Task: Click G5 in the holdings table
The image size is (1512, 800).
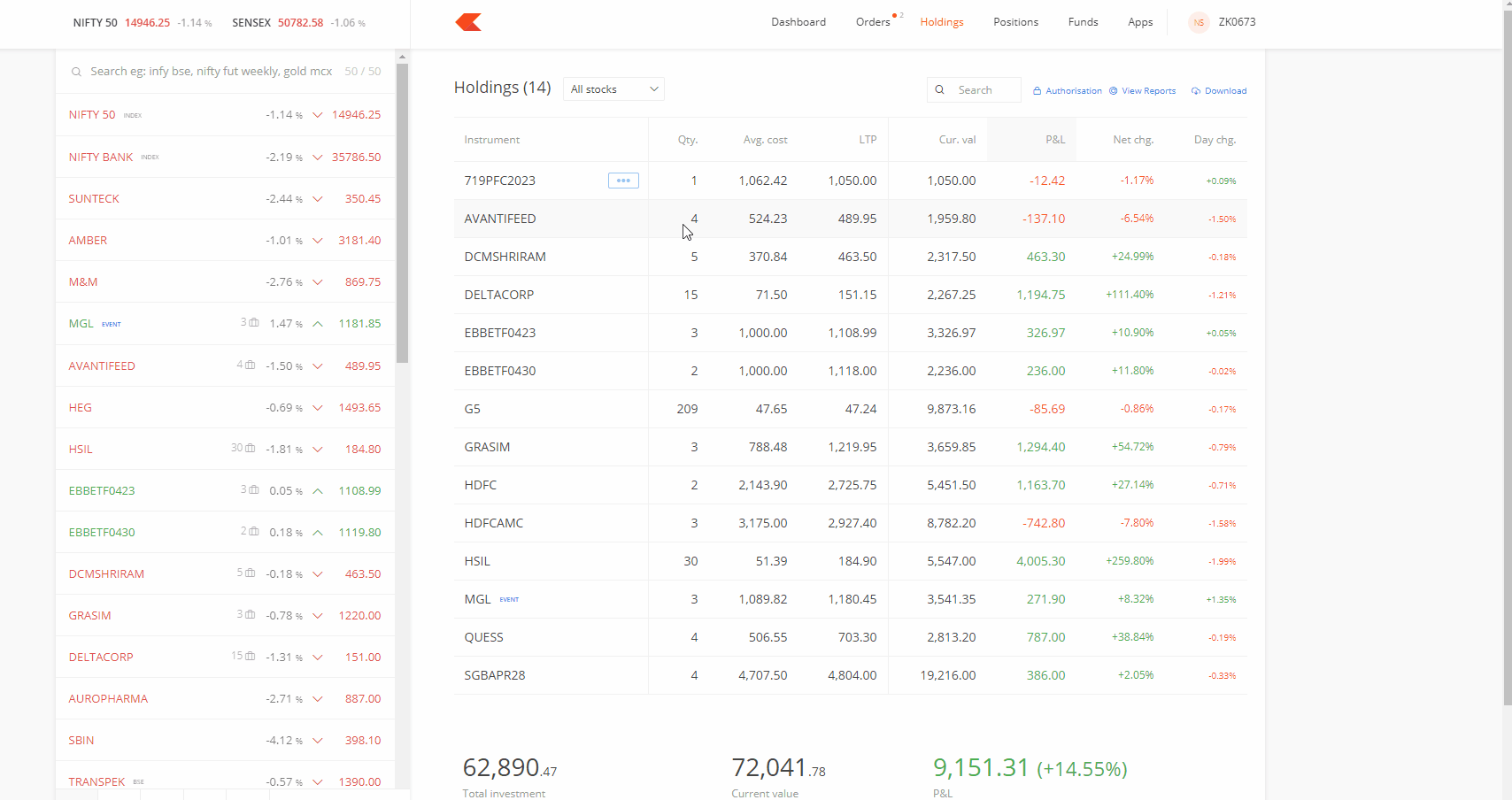Action: click(472, 409)
